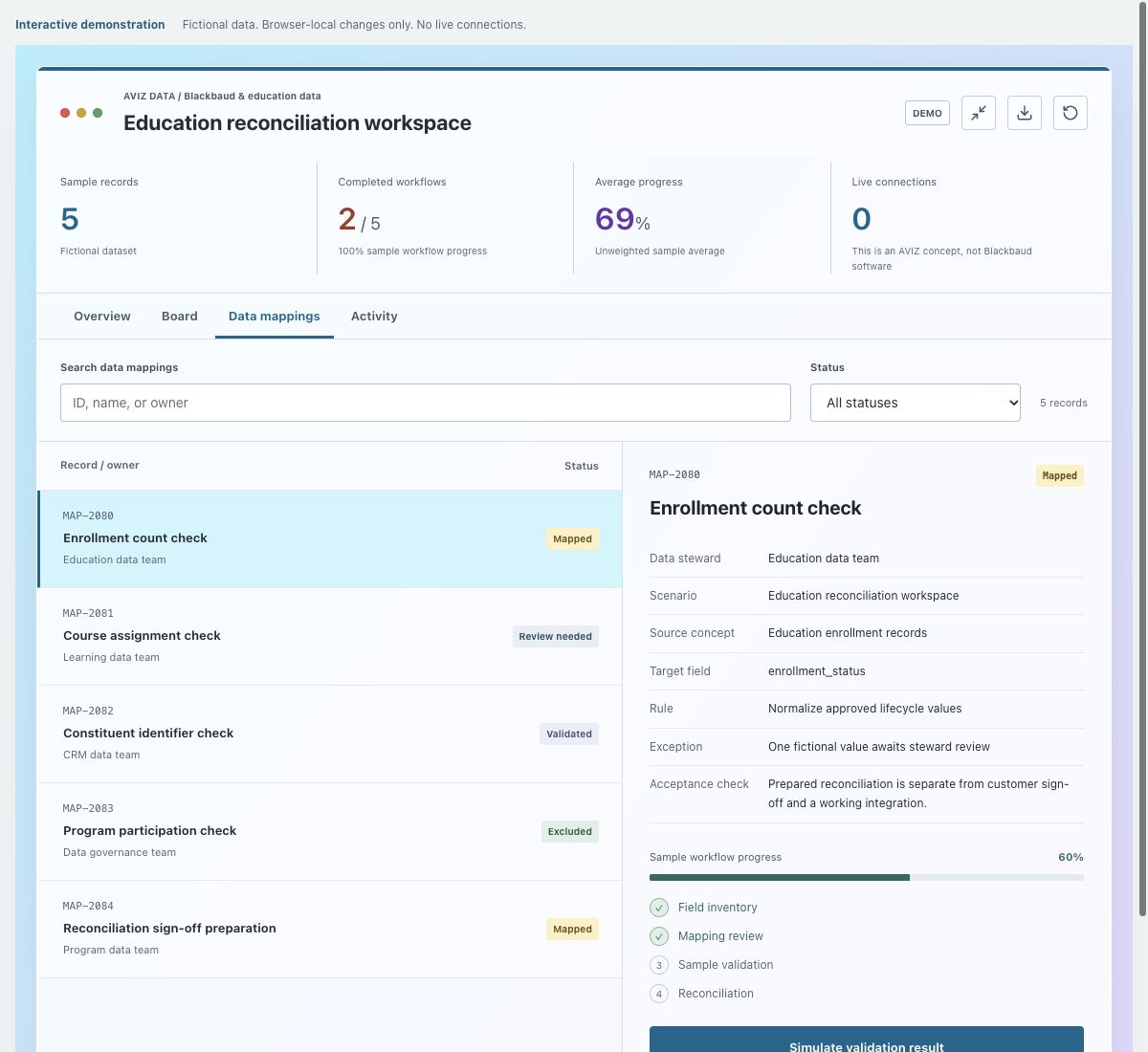Screen dimensions: 1148x1052
Task: Click the Normalize approved lifecycle values rule
Action: 865,709
